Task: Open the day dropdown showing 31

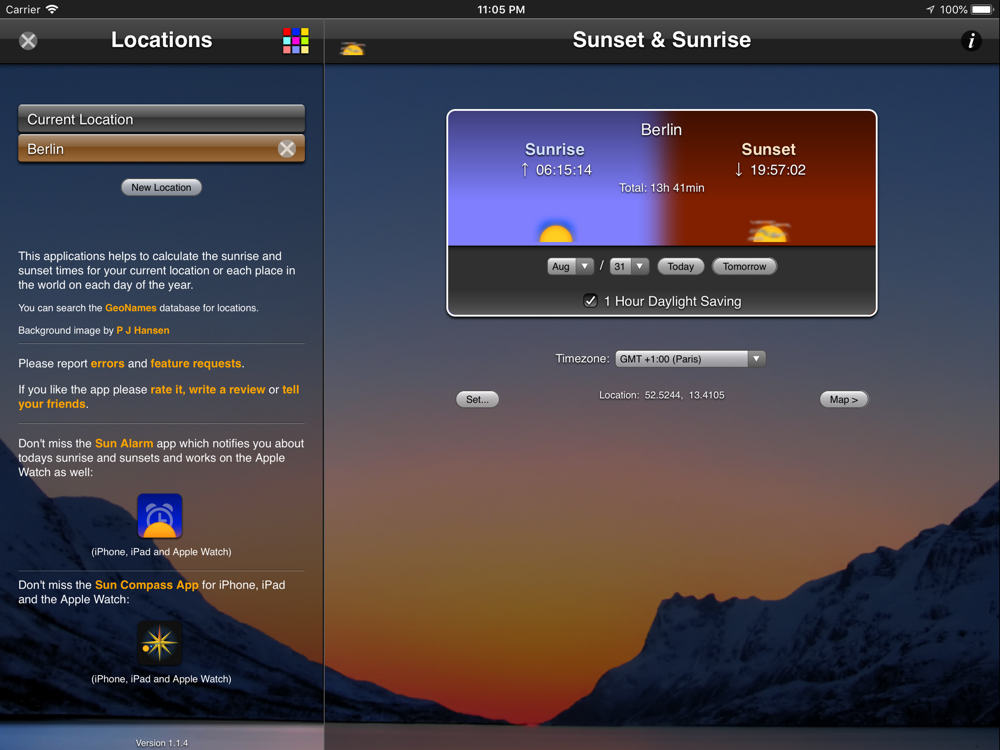Action: click(629, 267)
